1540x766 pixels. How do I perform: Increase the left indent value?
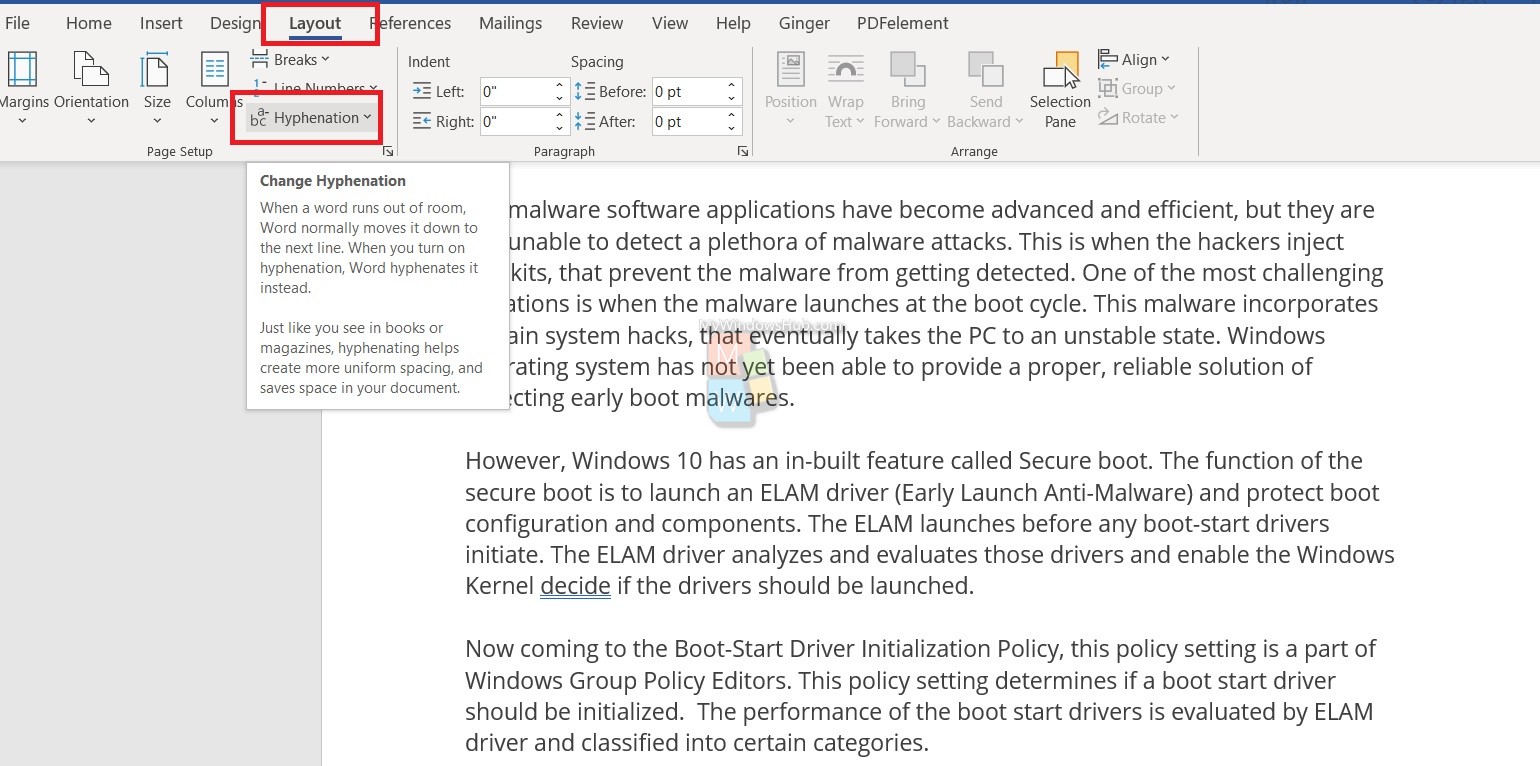click(x=560, y=85)
